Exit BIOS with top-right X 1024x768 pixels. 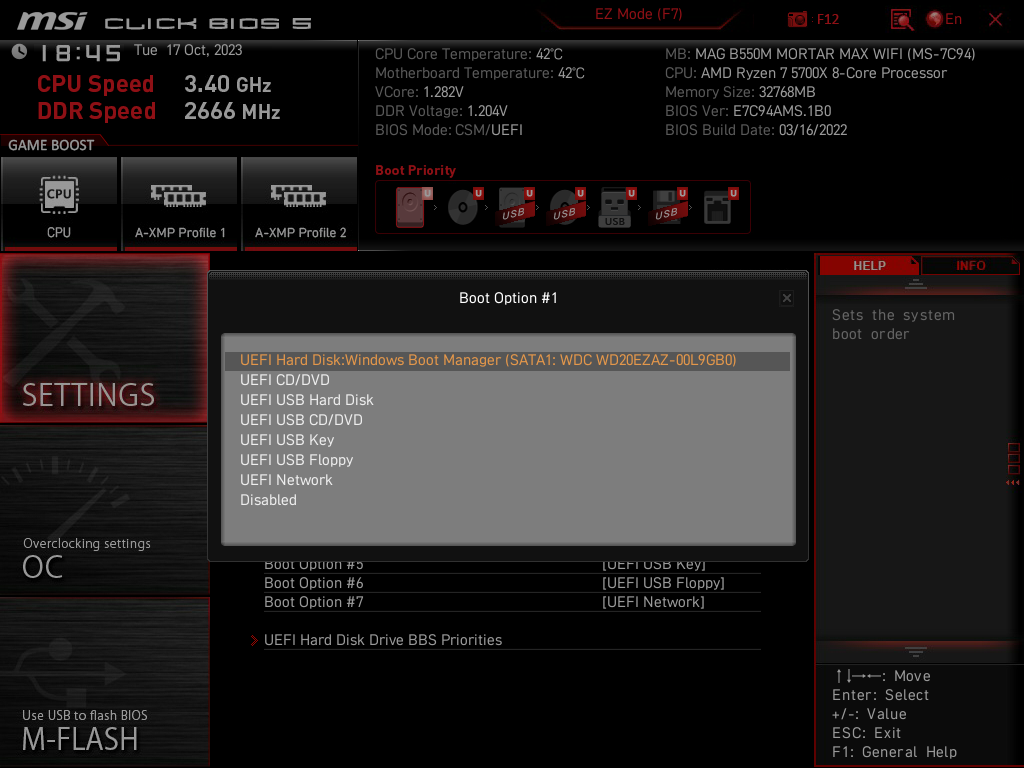click(995, 20)
